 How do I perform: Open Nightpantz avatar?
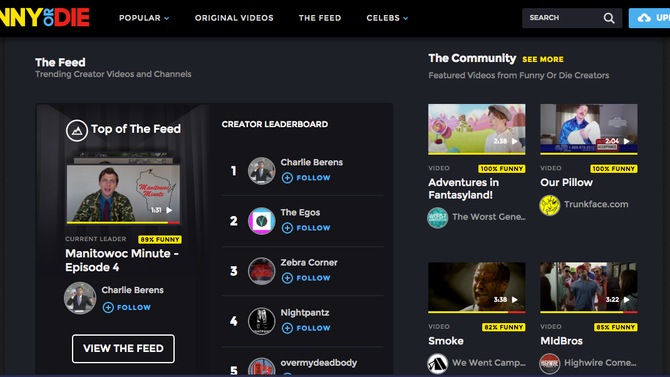click(x=262, y=321)
